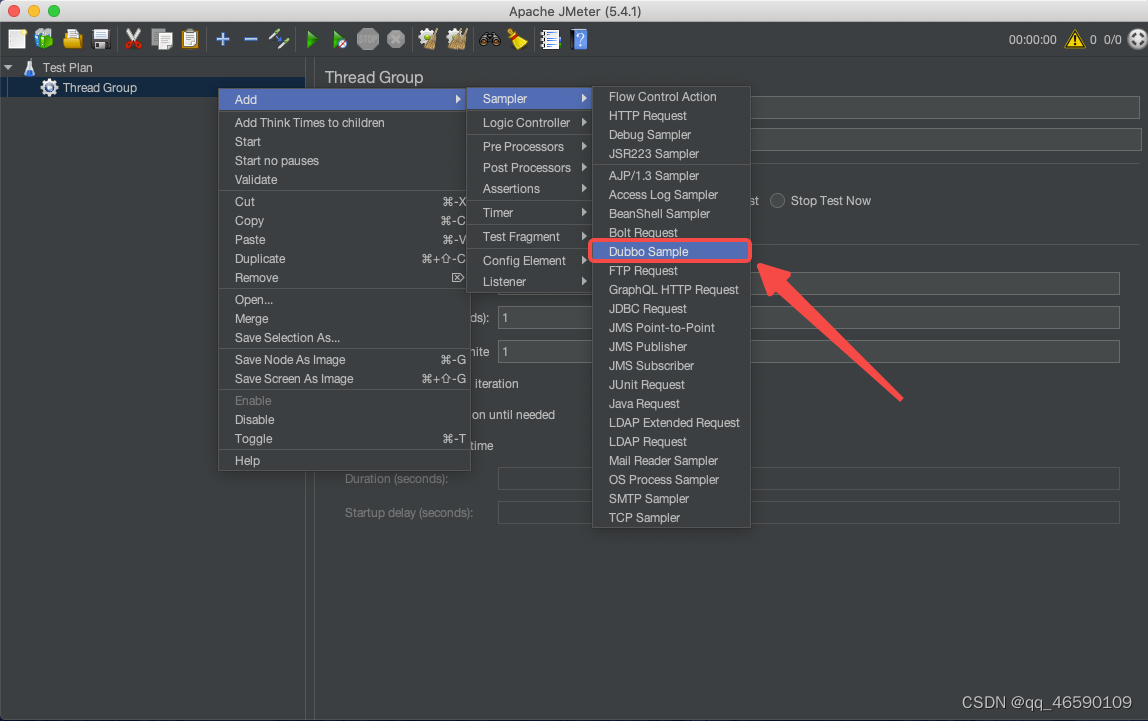The image size is (1148, 721).
Task: Select Remove in context menu
Action: pos(344,277)
